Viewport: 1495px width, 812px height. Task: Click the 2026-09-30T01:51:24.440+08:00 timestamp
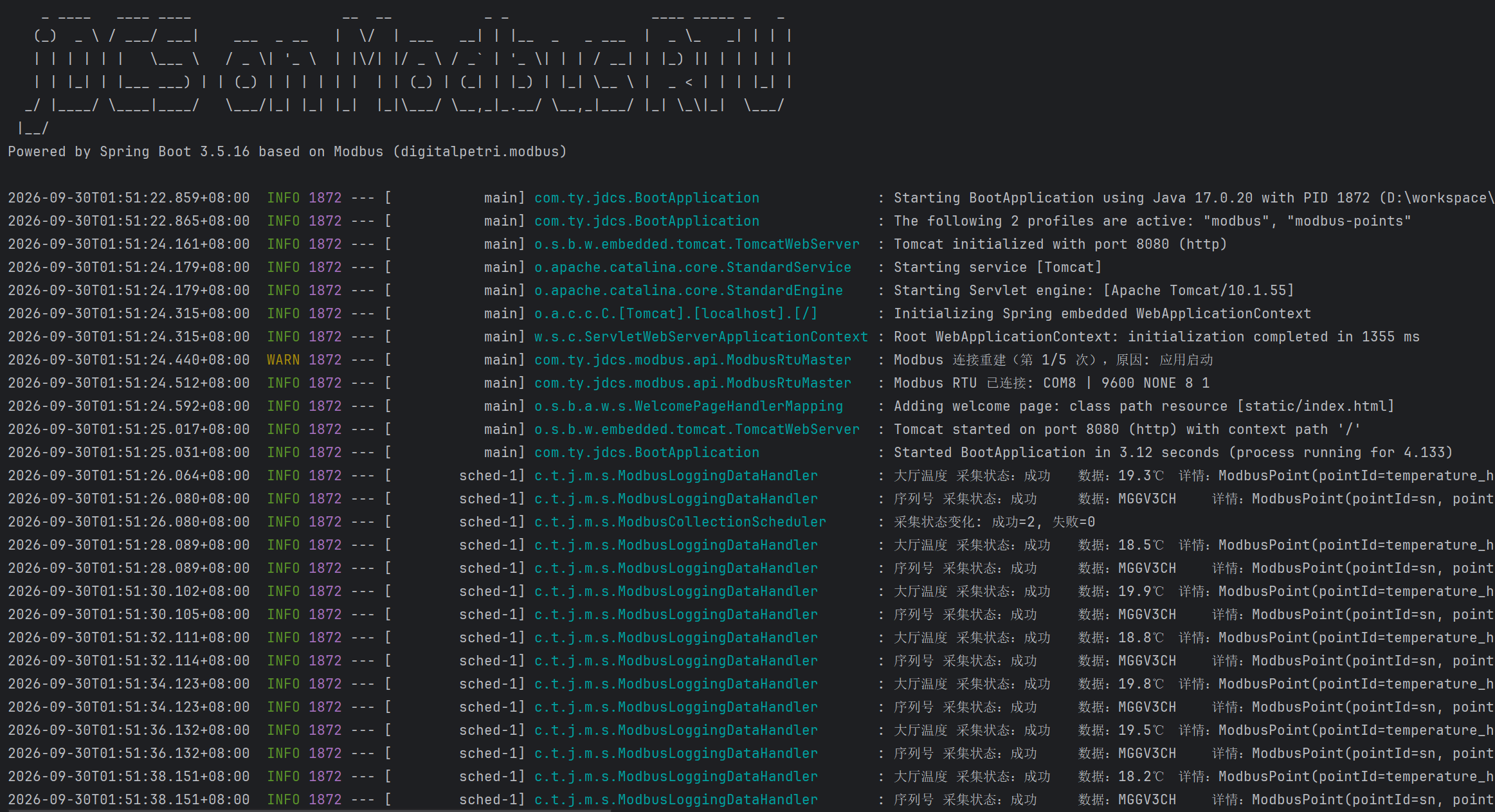point(129,360)
